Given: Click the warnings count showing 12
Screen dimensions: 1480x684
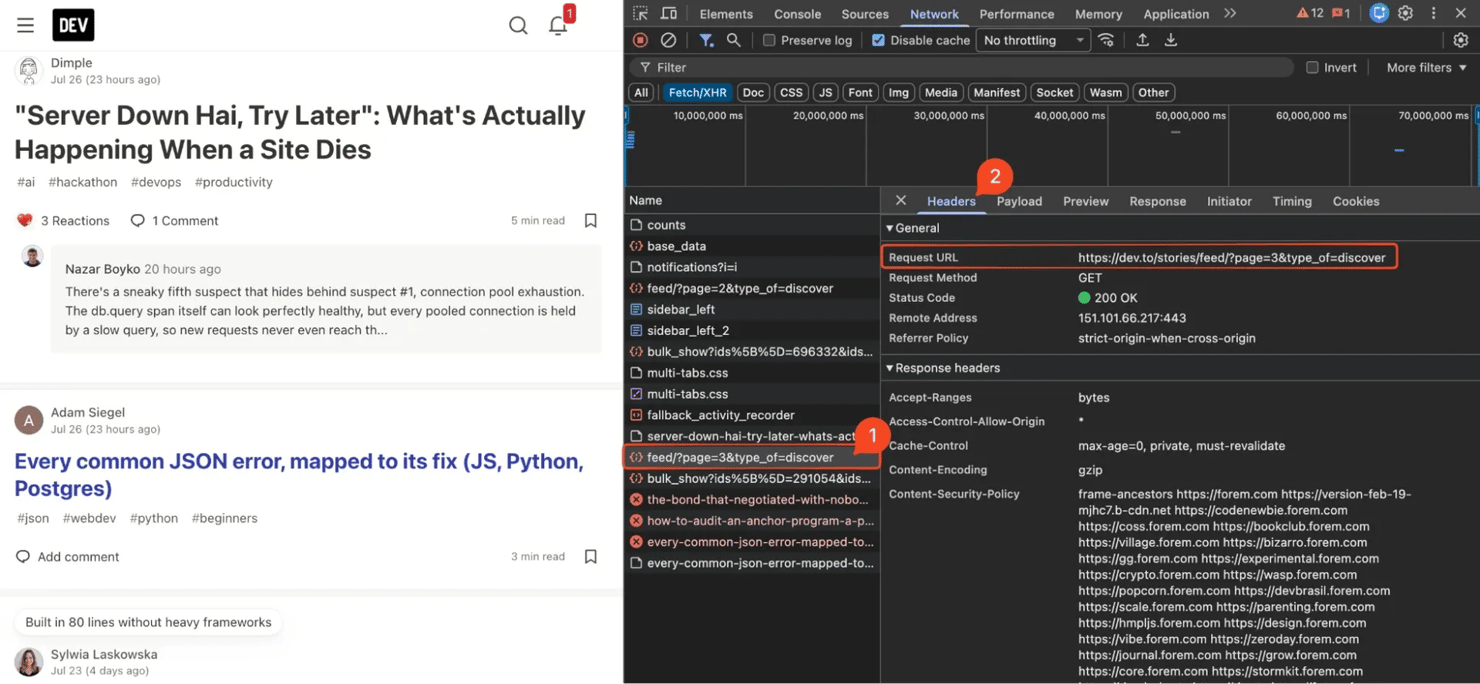Looking at the screenshot, I should (1309, 13).
